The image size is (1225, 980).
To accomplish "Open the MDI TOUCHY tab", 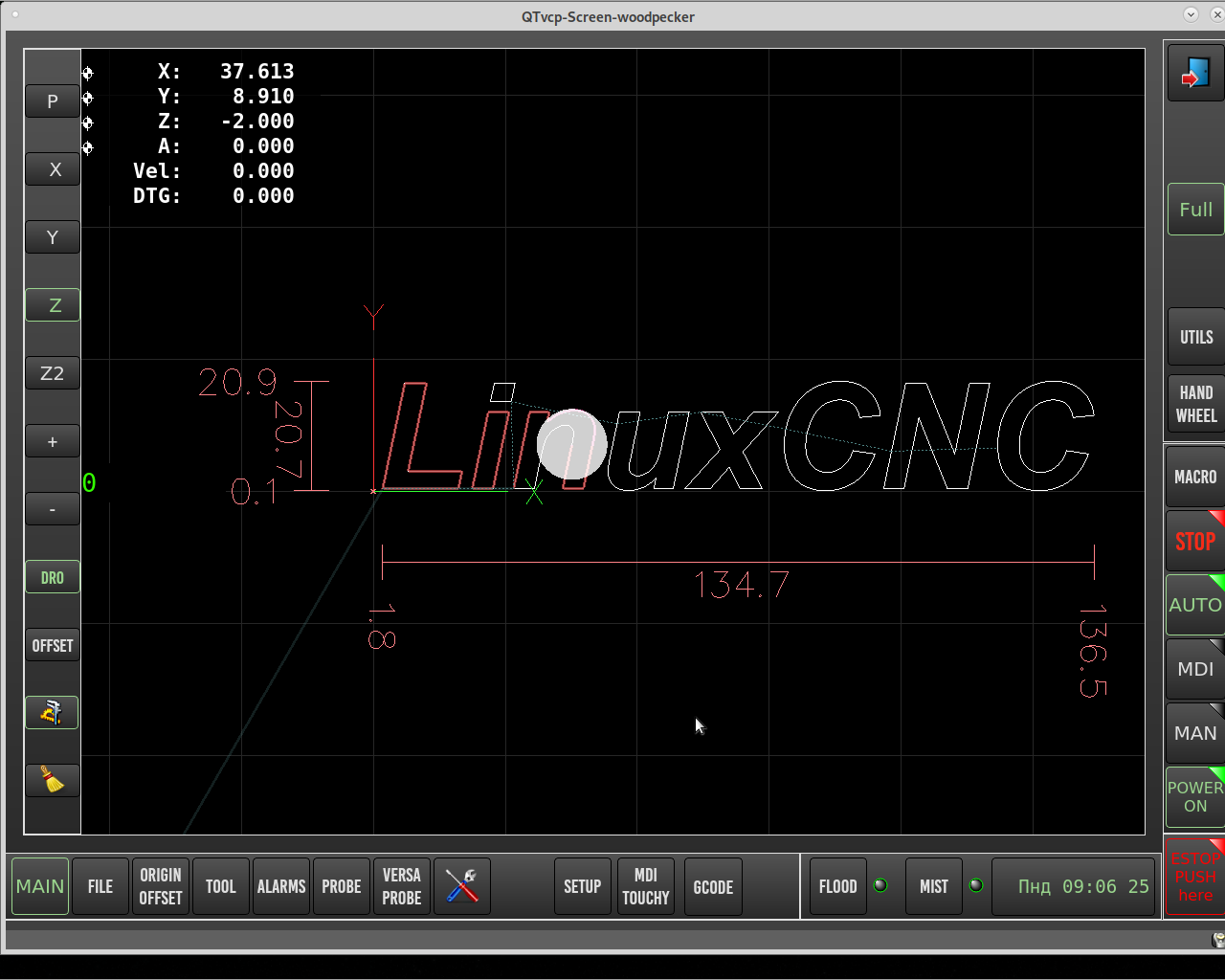I will click(646, 886).
